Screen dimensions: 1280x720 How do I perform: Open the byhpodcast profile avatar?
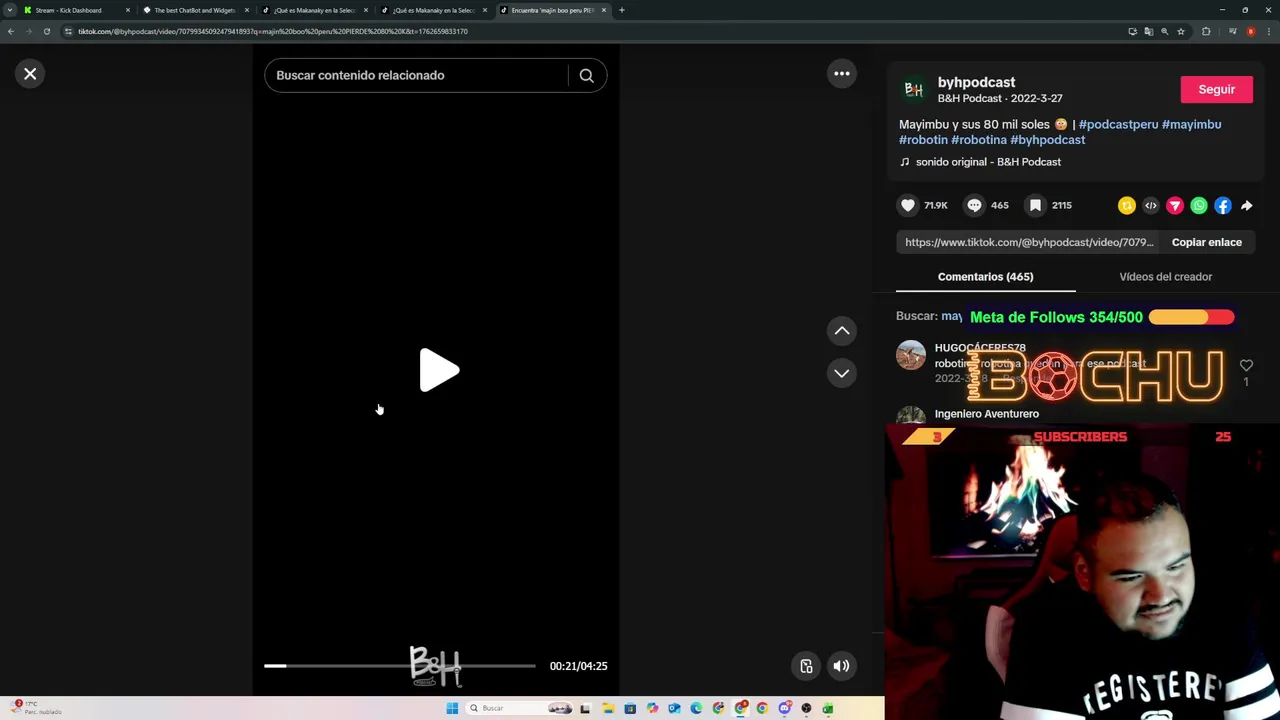(913, 89)
